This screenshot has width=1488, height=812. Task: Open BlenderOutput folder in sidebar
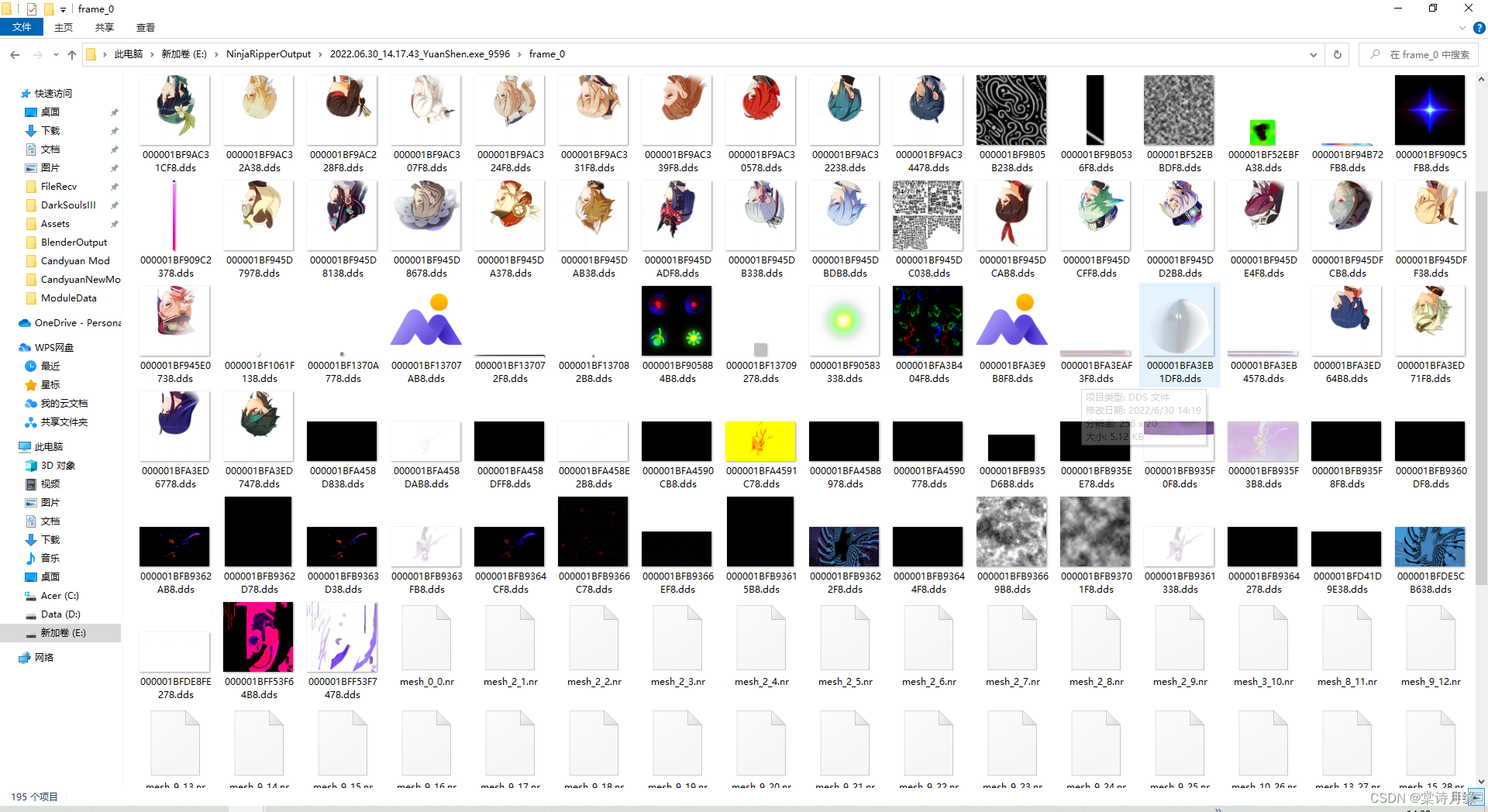click(74, 242)
